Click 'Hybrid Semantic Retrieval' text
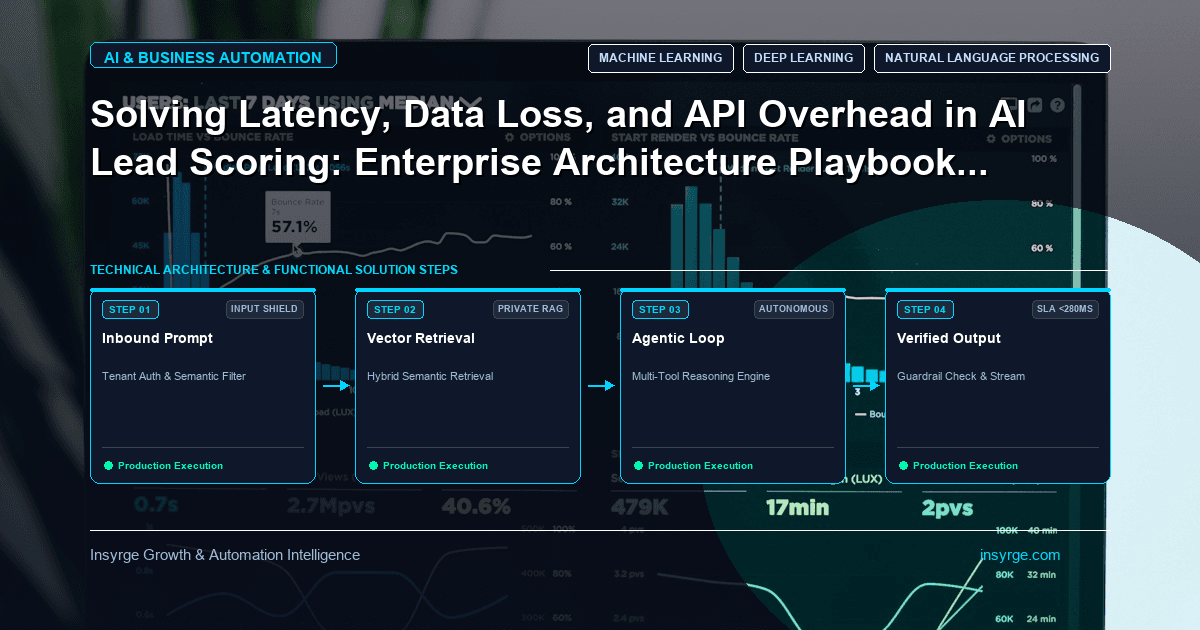Viewport: 1200px width, 630px height. (x=430, y=376)
